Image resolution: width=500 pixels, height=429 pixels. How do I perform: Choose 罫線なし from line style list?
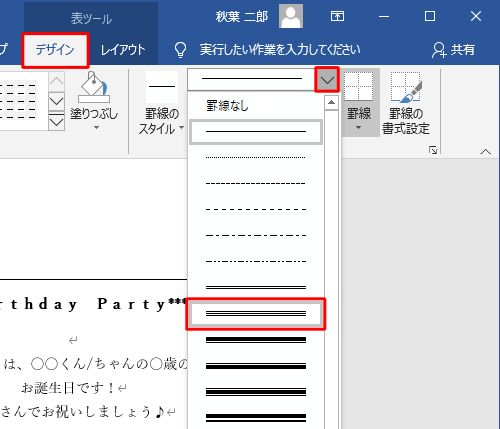click(256, 106)
